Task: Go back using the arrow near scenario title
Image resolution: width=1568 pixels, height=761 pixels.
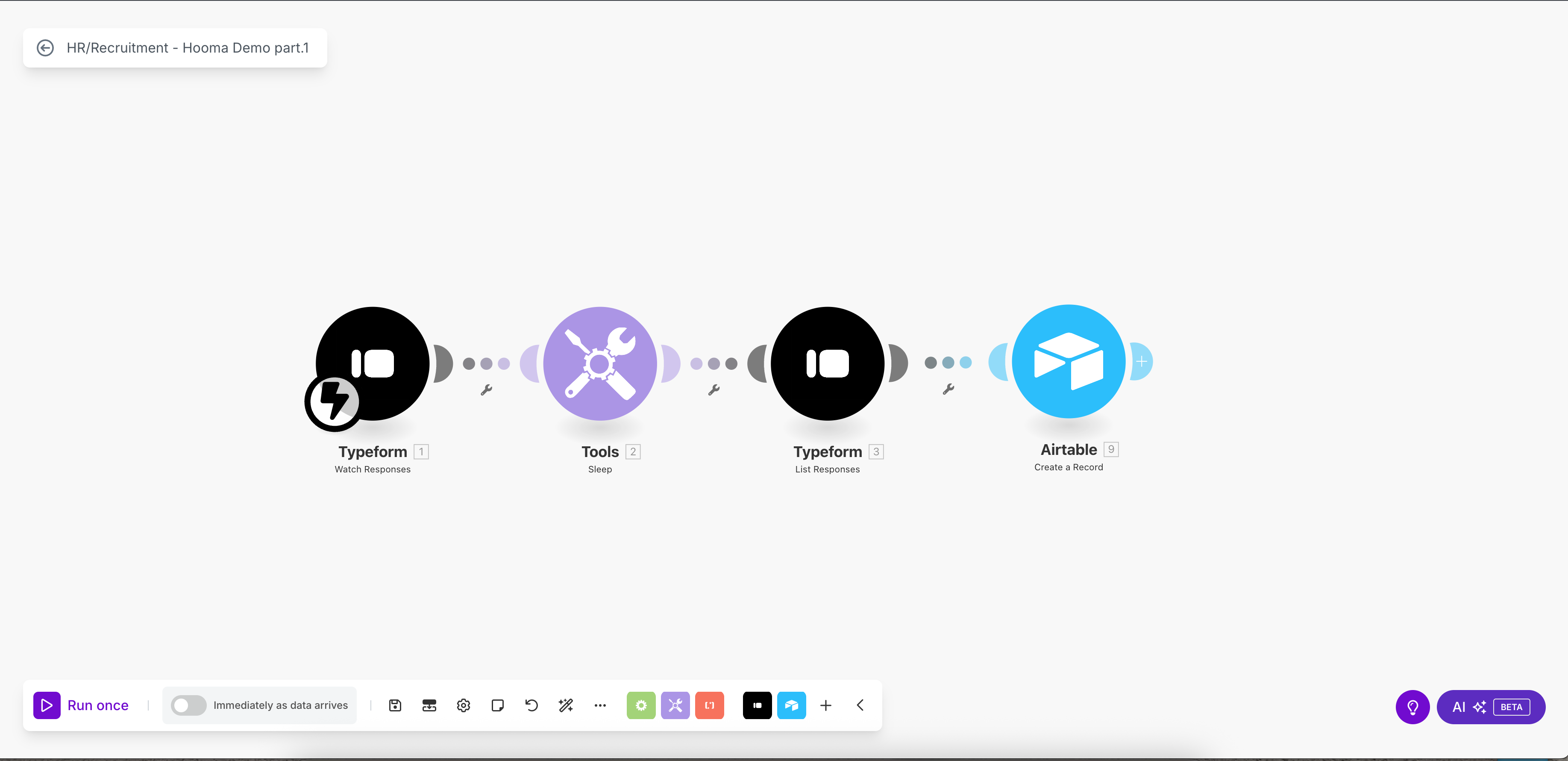Action: point(46,47)
